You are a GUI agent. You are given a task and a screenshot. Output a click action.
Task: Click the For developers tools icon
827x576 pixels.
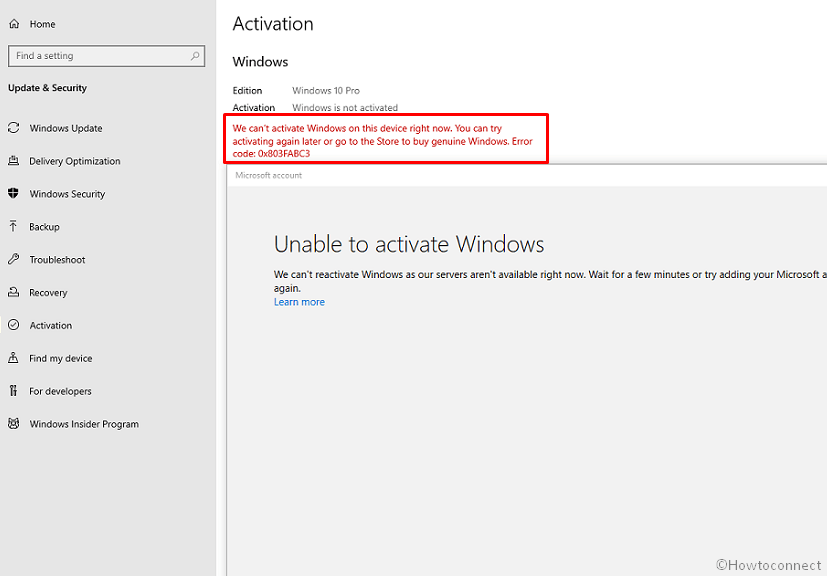click(x=14, y=391)
